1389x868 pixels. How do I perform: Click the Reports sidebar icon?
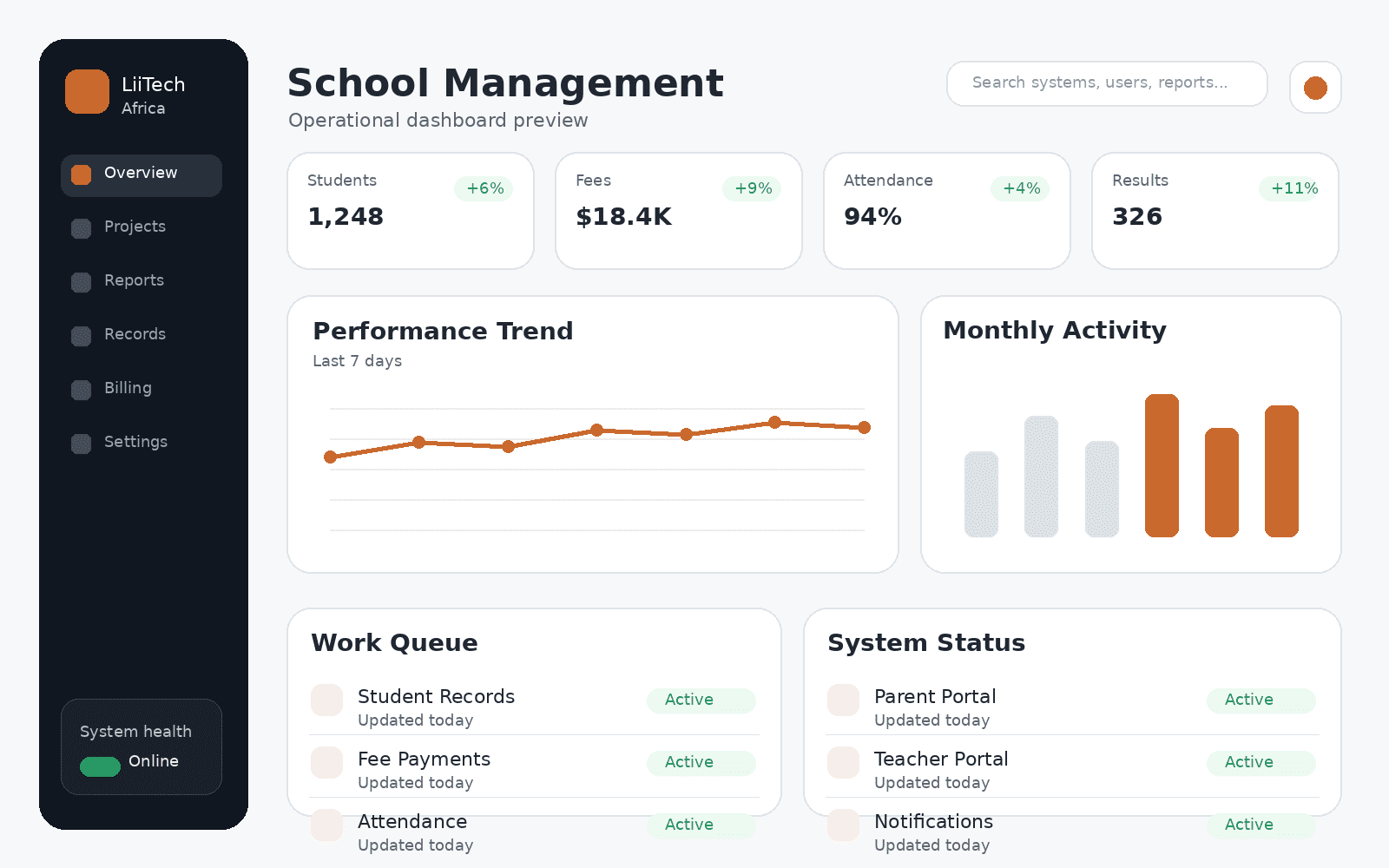[x=81, y=282]
